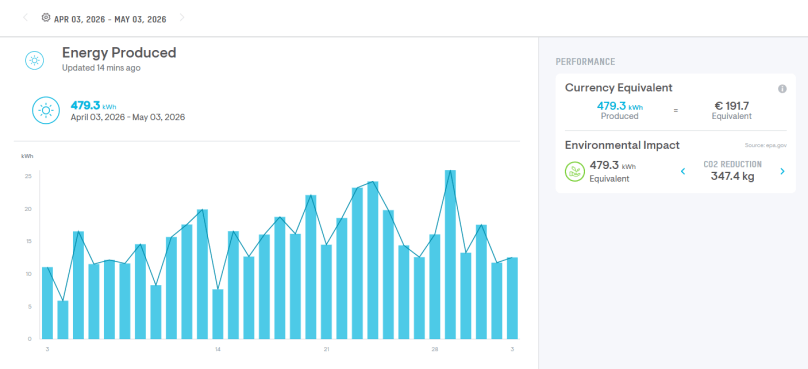Click the Environmental Impact heading
The height and width of the screenshot is (369, 808).
[x=622, y=145]
